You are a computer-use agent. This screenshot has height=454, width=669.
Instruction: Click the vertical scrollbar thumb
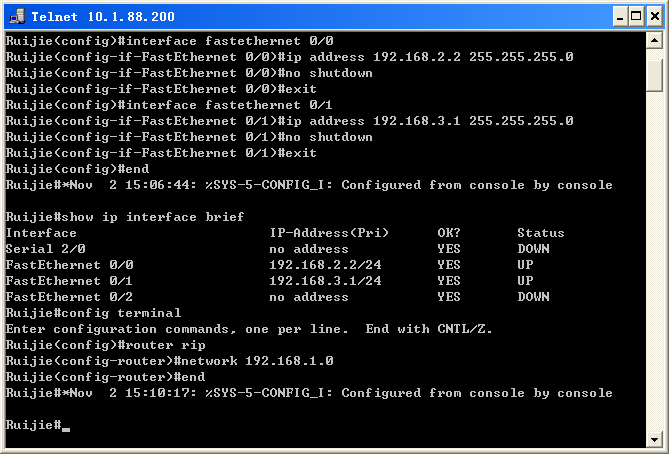[654, 73]
